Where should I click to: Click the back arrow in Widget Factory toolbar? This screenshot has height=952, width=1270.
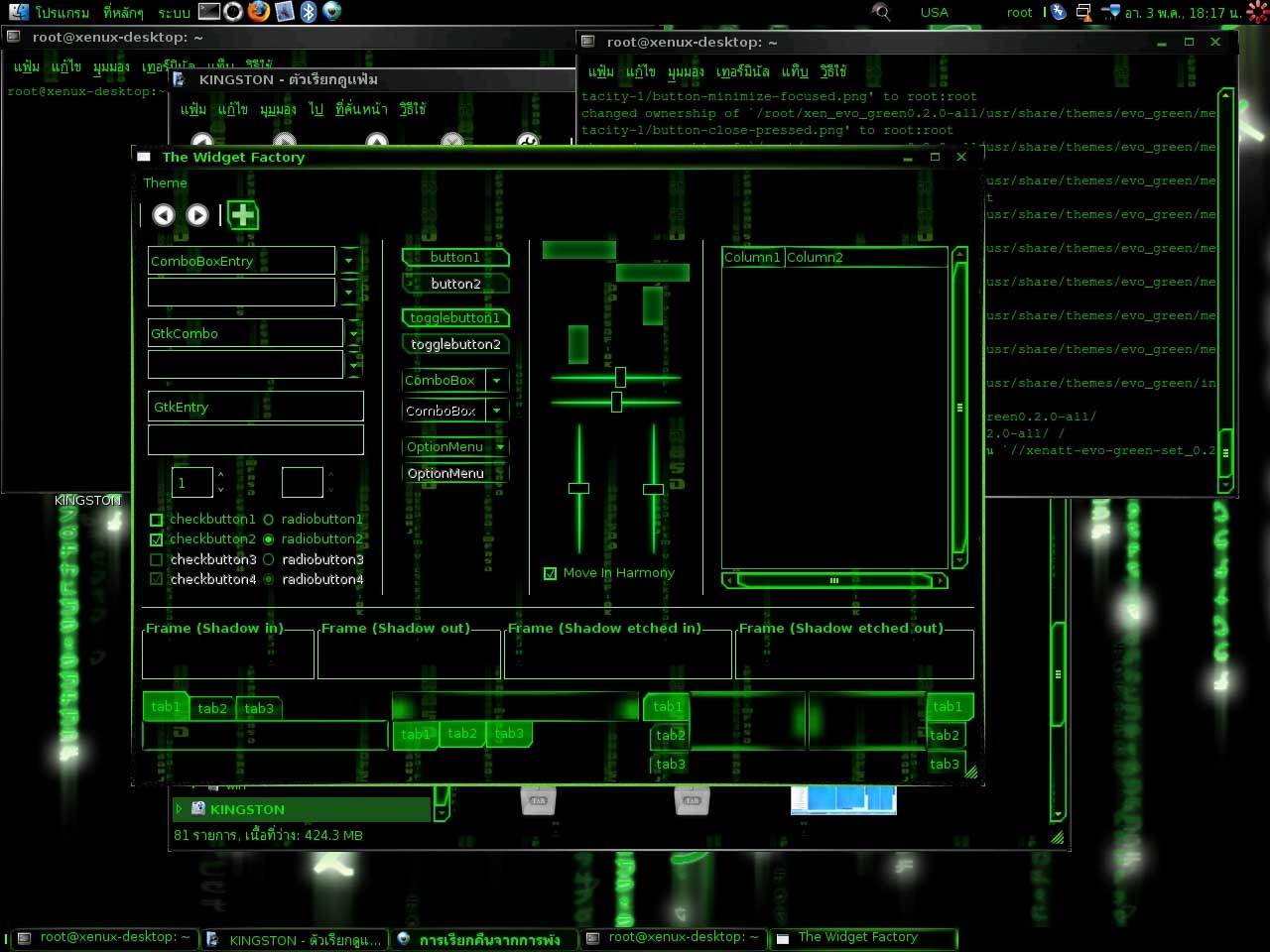pos(164,215)
